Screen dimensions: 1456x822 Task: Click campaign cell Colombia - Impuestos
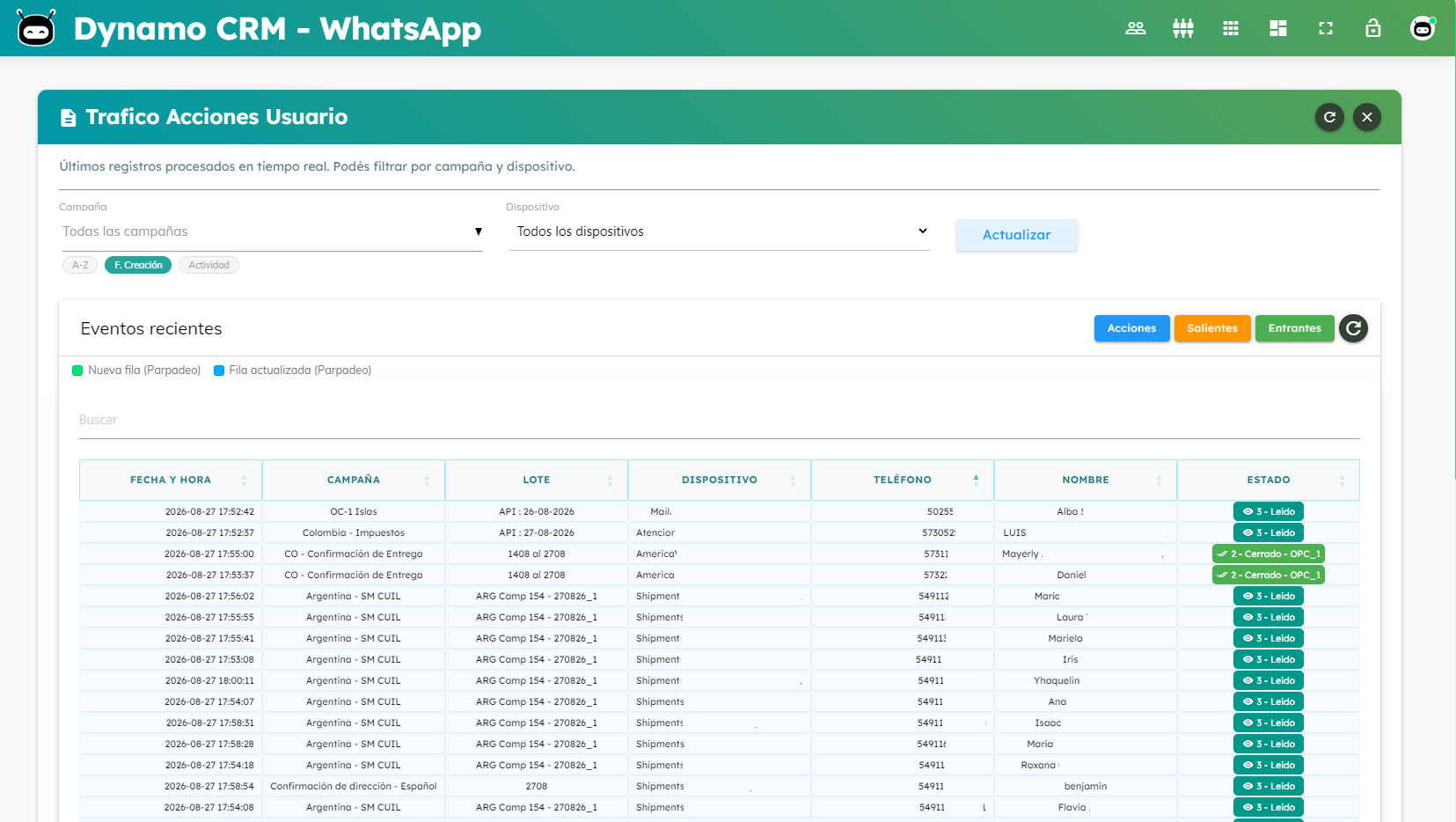pyautogui.click(x=354, y=532)
